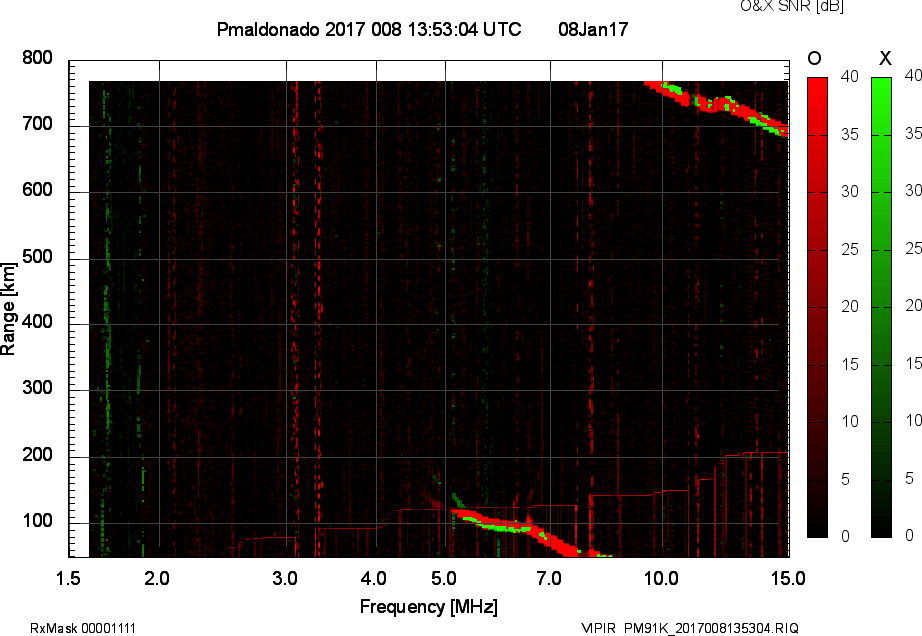The width and height of the screenshot is (922, 636).
Task: Click the 'RxMask 00001111' footer text
Action: coord(82,628)
